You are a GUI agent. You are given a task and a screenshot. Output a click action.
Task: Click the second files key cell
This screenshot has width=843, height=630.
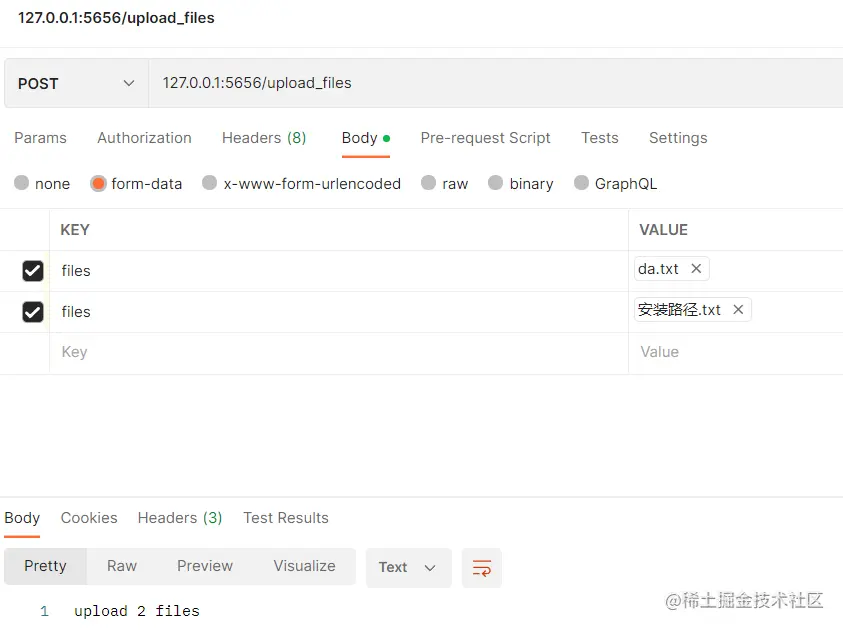(339, 312)
